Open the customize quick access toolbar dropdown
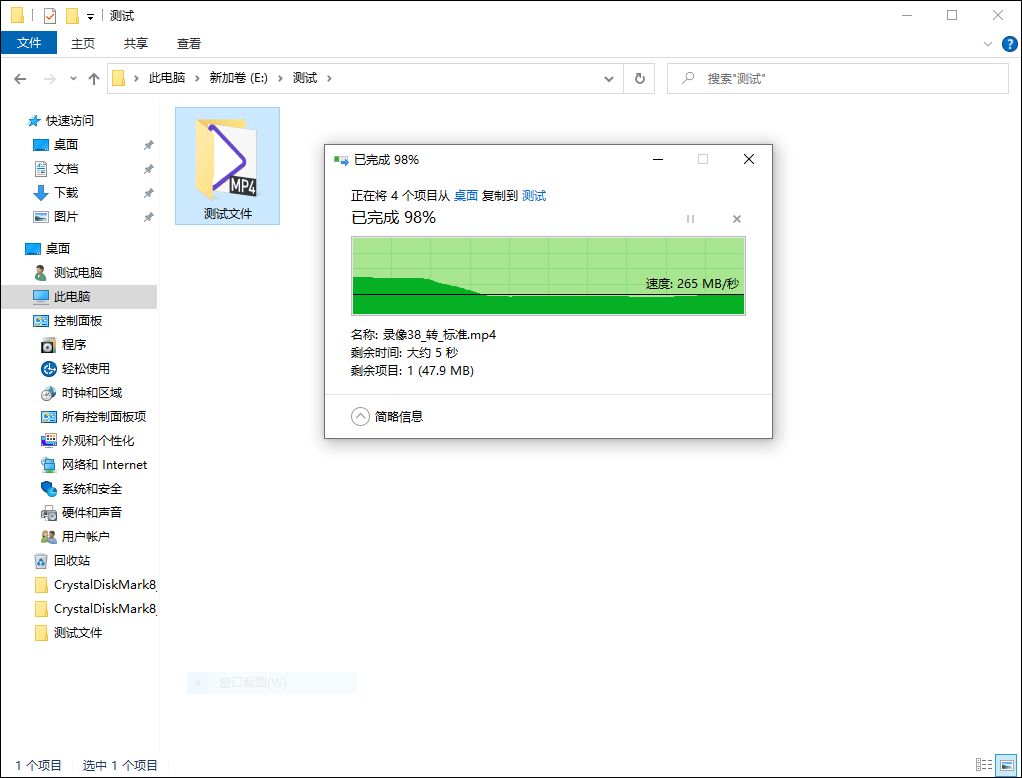 [91, 17]
